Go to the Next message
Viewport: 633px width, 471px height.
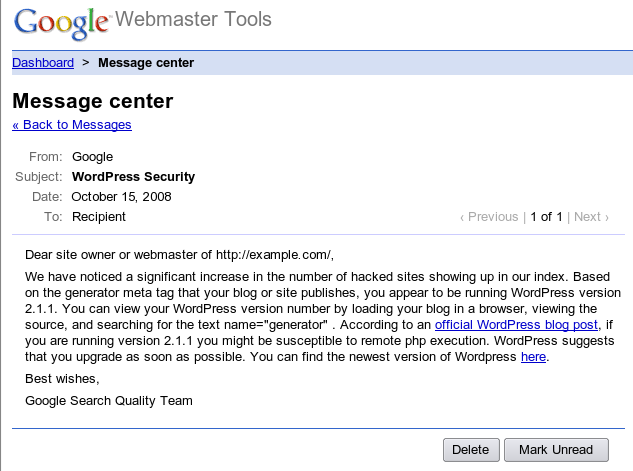click(589, 216)
